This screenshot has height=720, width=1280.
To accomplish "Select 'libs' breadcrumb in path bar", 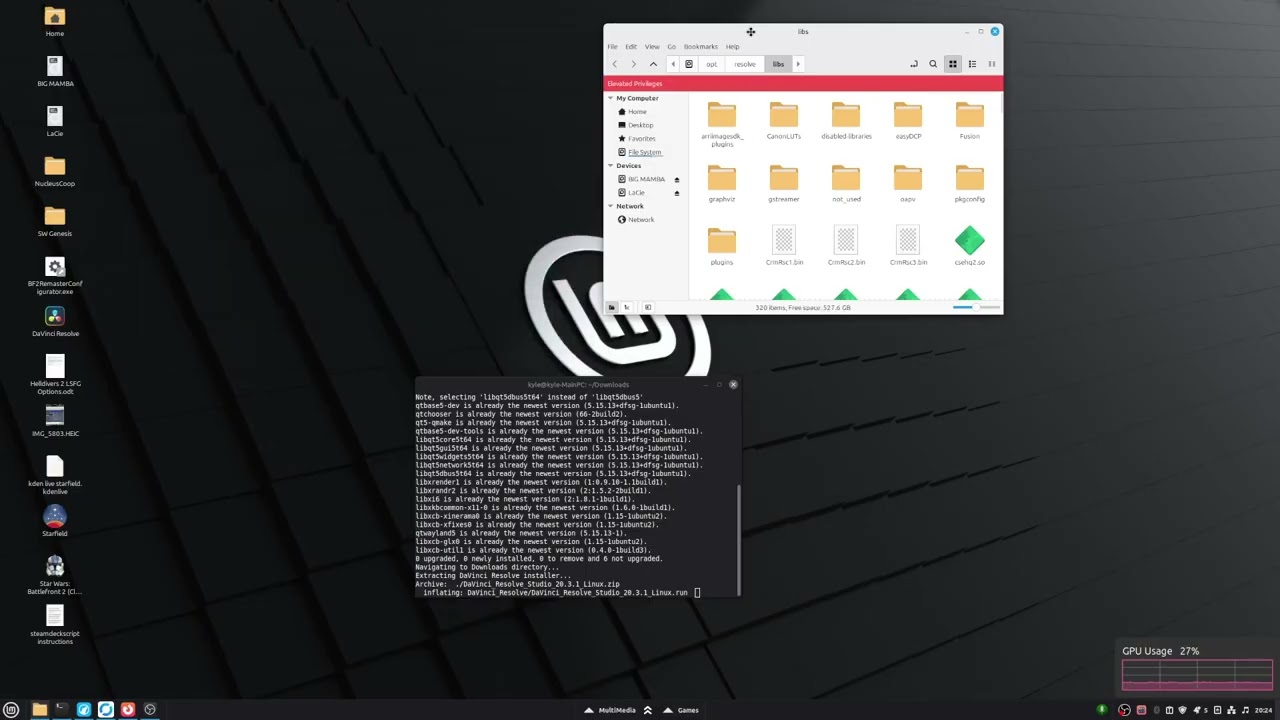I will tap(778, 64).
